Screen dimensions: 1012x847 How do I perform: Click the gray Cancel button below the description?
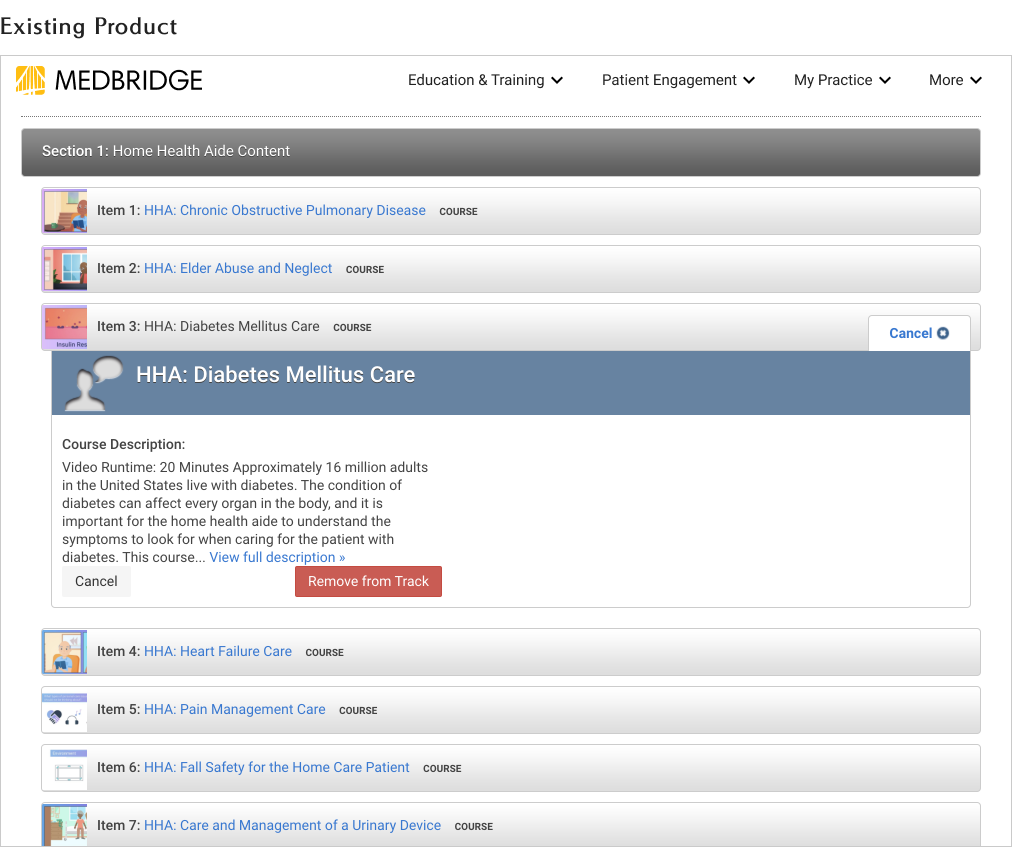coord(96,582)
